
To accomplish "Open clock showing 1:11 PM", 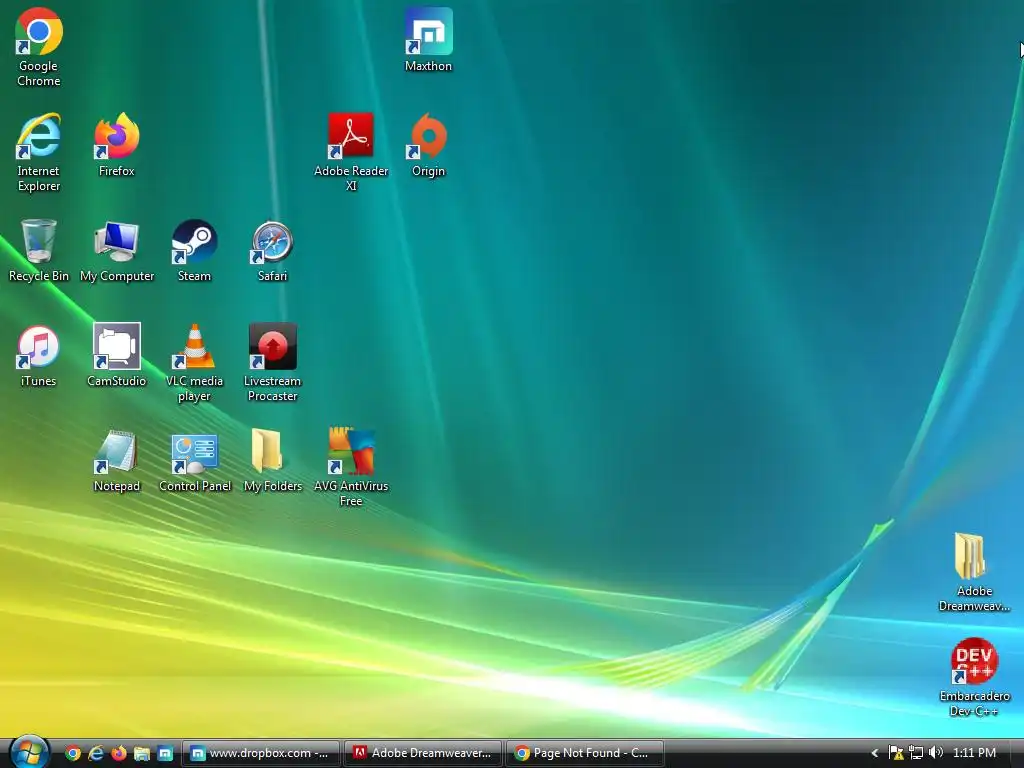I will (x=974, y=753).
